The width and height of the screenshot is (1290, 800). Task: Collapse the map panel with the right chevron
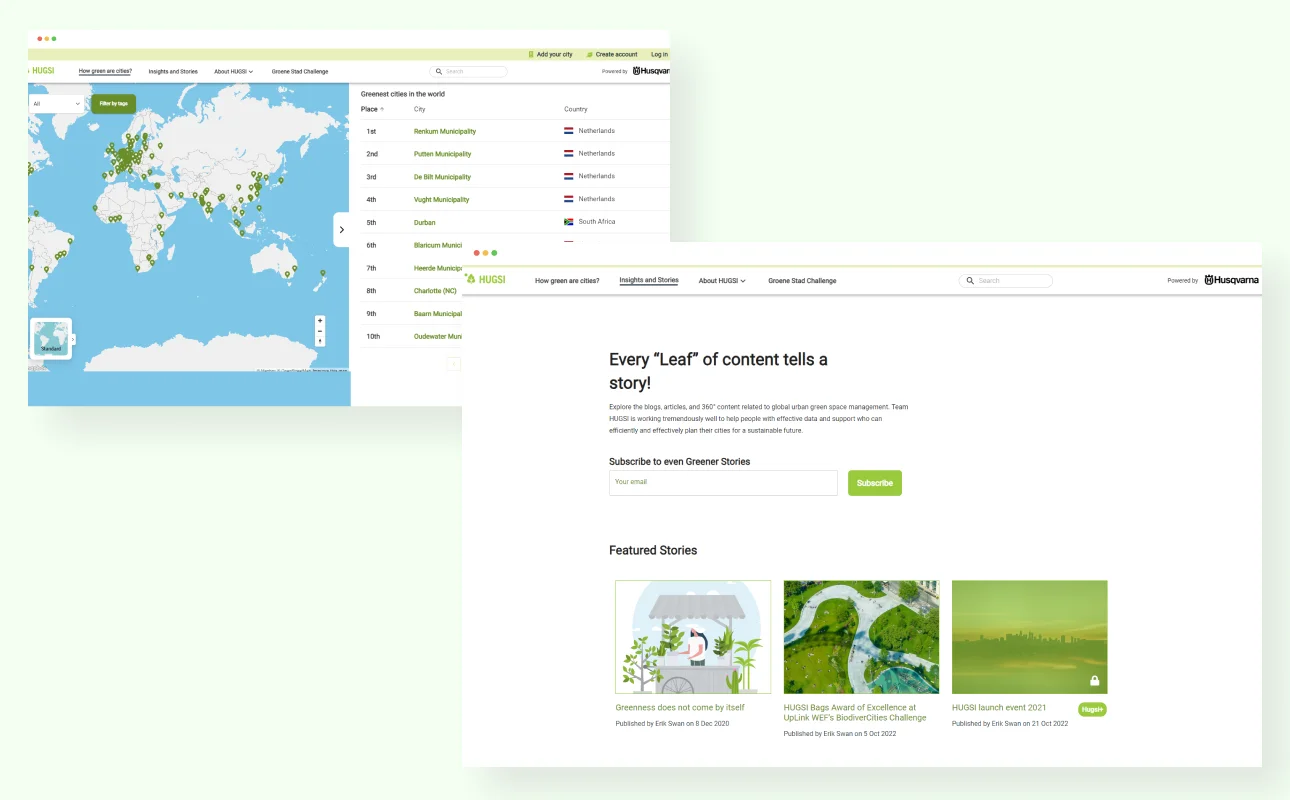(341, 230)
